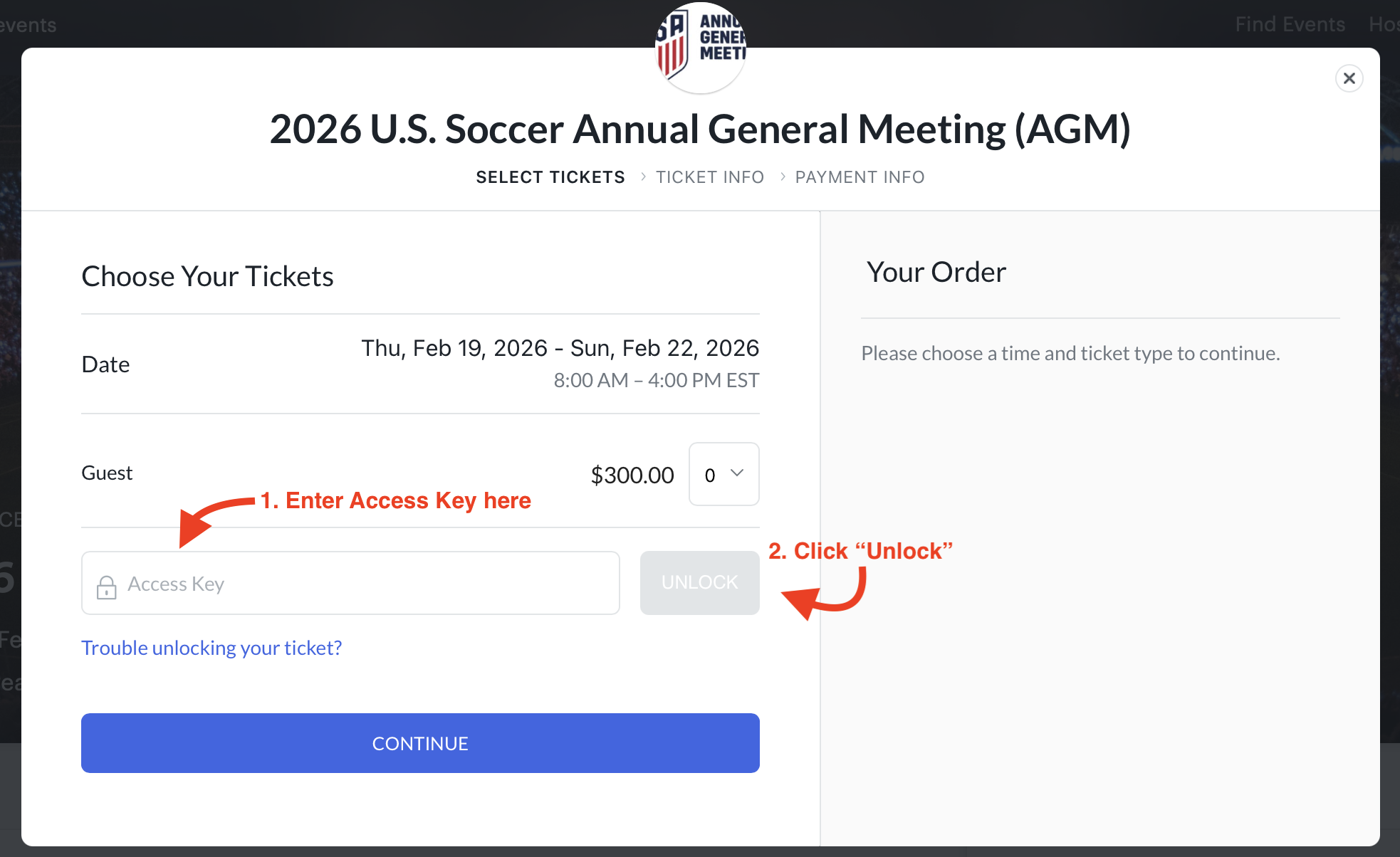The height and width of the screenshot is (857, 1400).
Task: Click the lock icon in Access Key field
Action: (x=107, y=586)
